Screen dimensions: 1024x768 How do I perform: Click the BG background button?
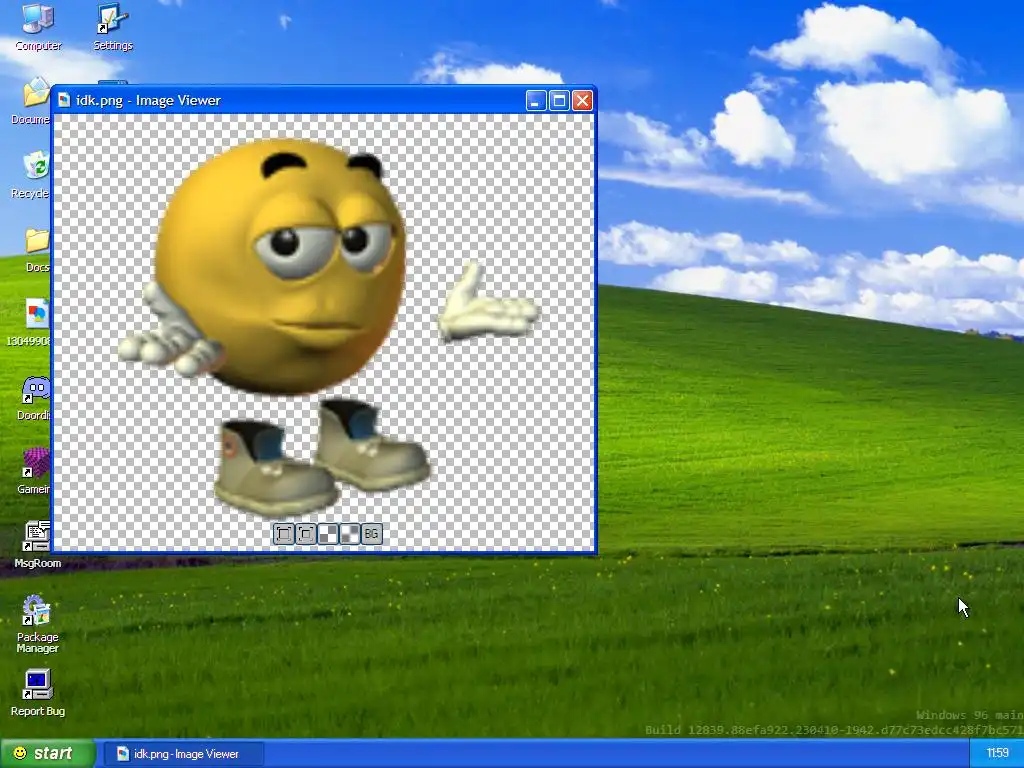click(x=372, y=534)
